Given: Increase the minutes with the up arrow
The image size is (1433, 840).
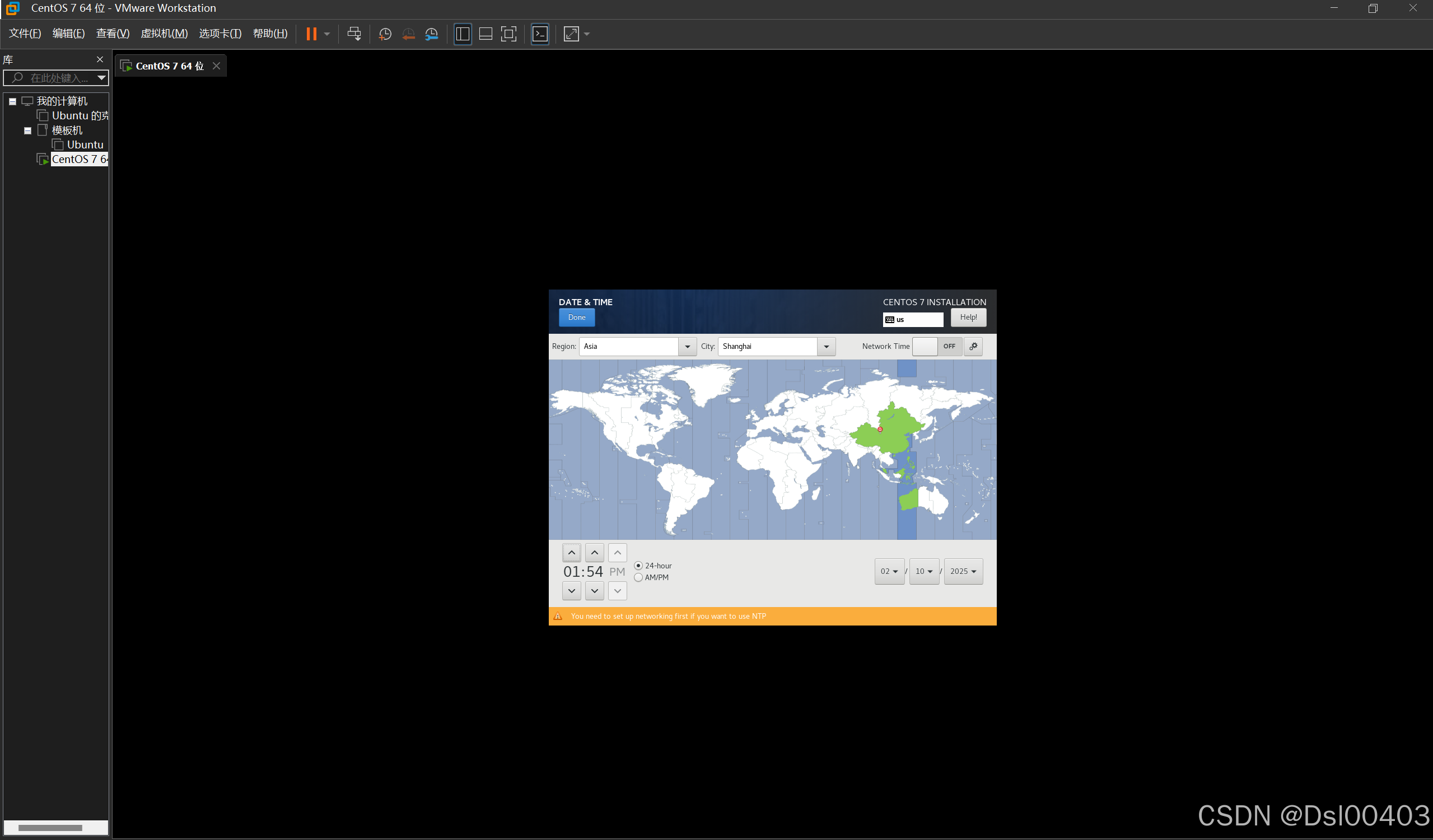Looking at the screenshot, I should coord(595,552).
